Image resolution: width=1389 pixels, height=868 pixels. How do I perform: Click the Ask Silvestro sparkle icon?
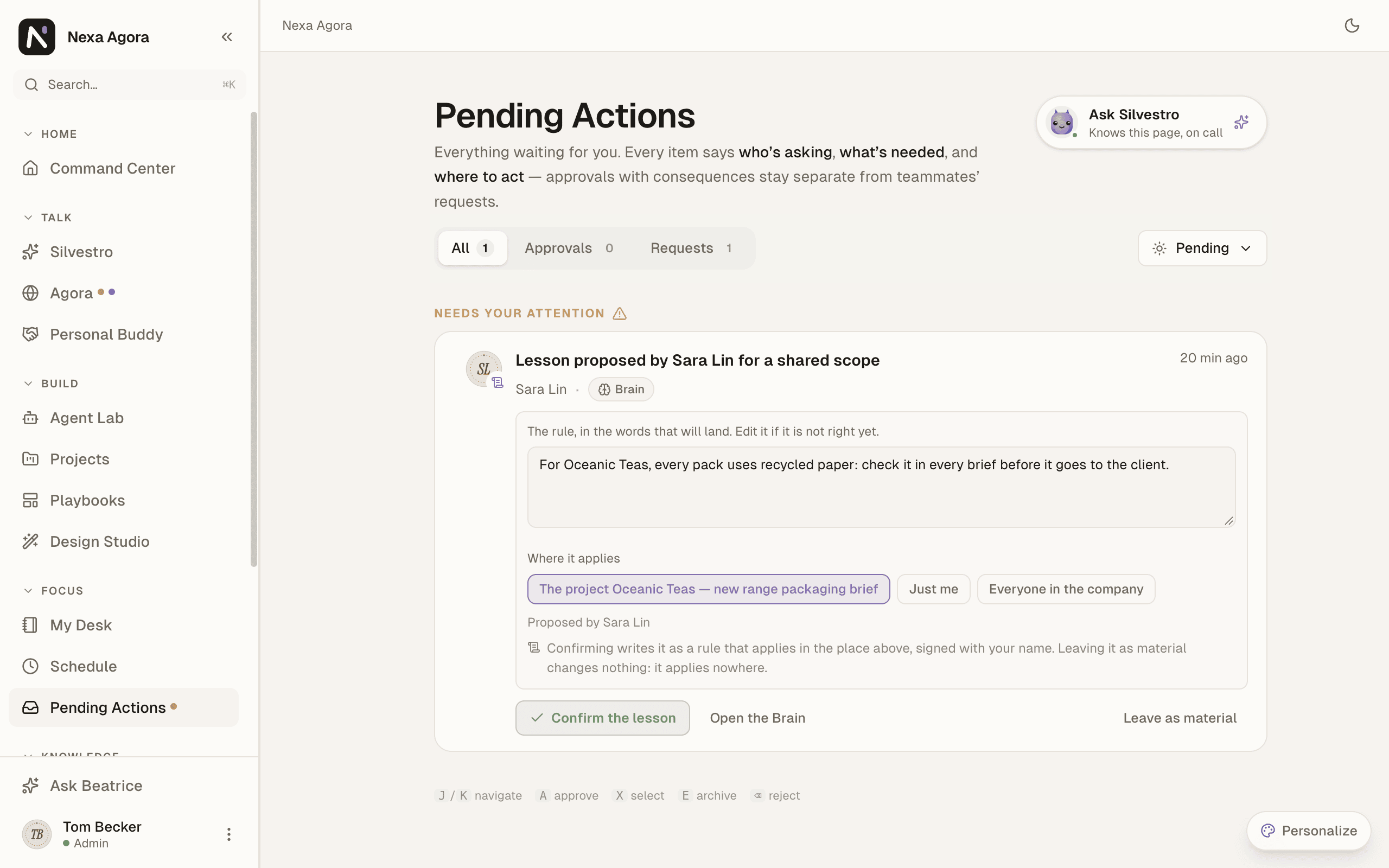pos(1241,122)
